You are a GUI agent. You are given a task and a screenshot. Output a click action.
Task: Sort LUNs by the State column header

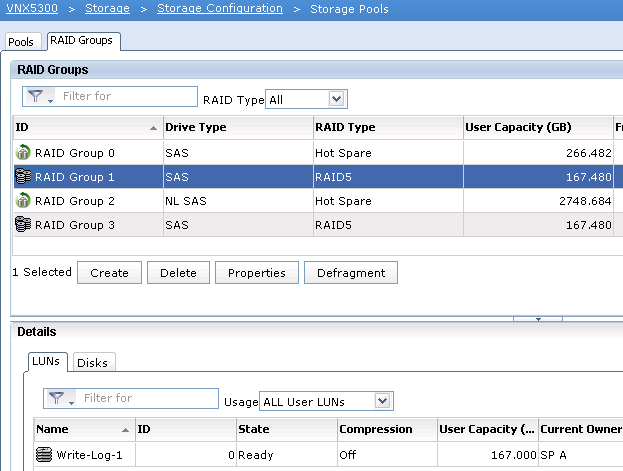(286, 429)
